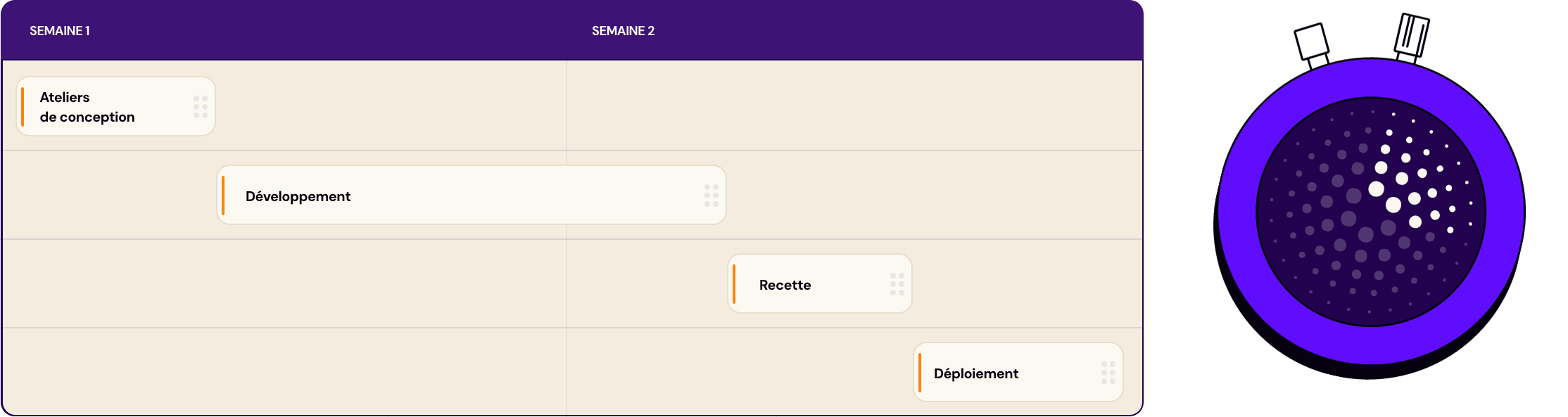The height and width of the screenshot is (417, 1568).
Task: Select the SEMAINE 2 column header
Action: click(x=623, y=31)
